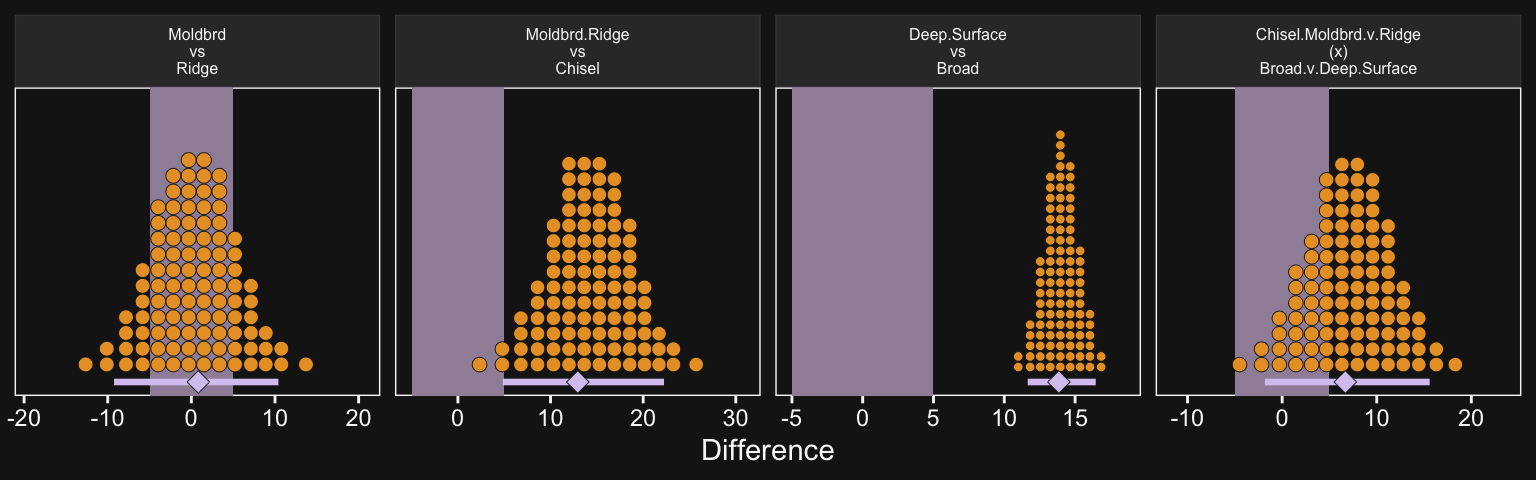This screenshot has height=480, width=1536.
Task: Click the diamond marker in Moldbrd.Ridge vs Chisel panel
Action: point(577,382)
